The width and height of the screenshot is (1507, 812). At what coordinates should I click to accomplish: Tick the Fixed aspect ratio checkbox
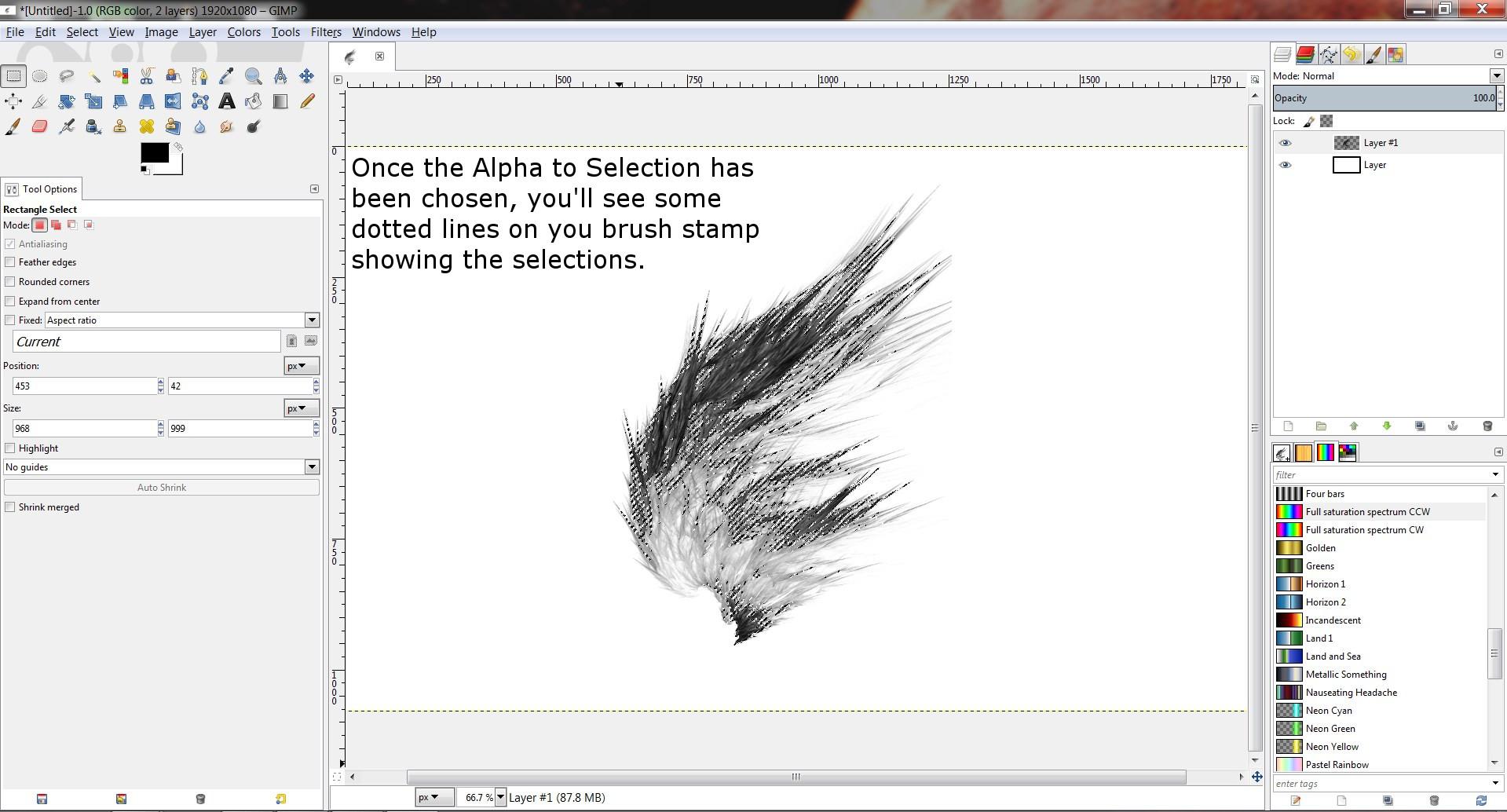pos(10,320)
